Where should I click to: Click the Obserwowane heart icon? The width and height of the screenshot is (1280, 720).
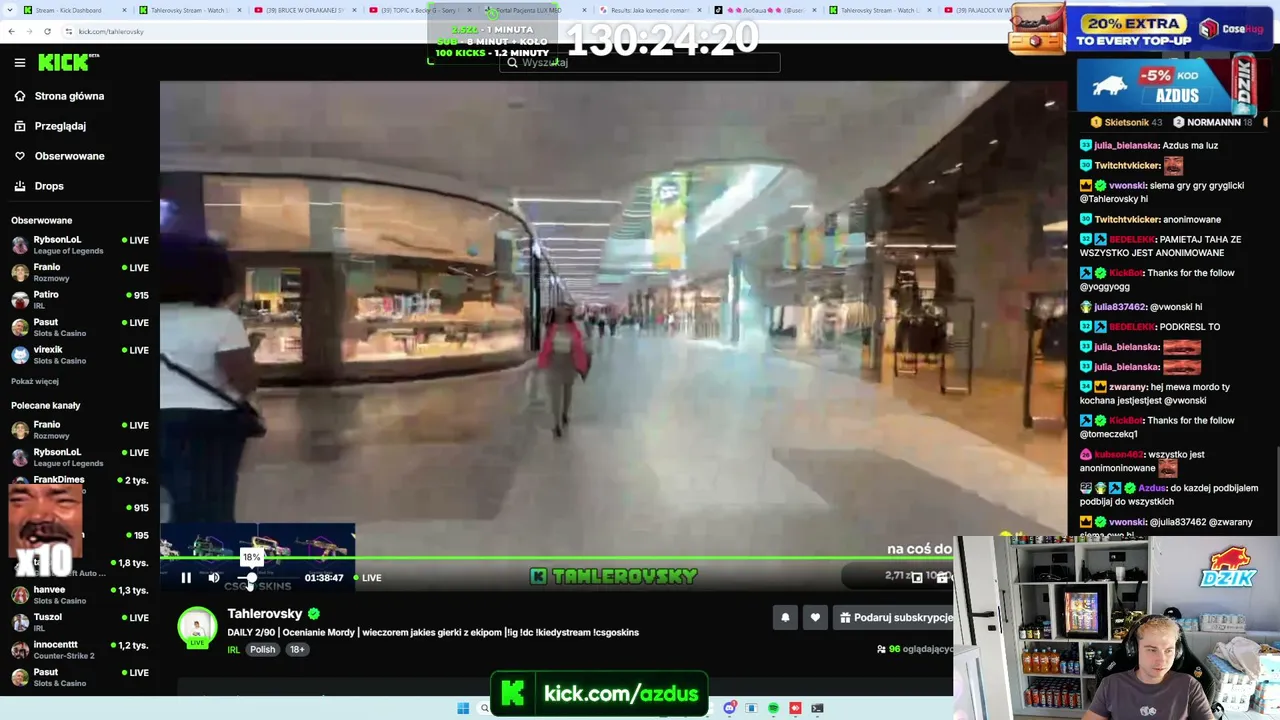click(20, 156)
